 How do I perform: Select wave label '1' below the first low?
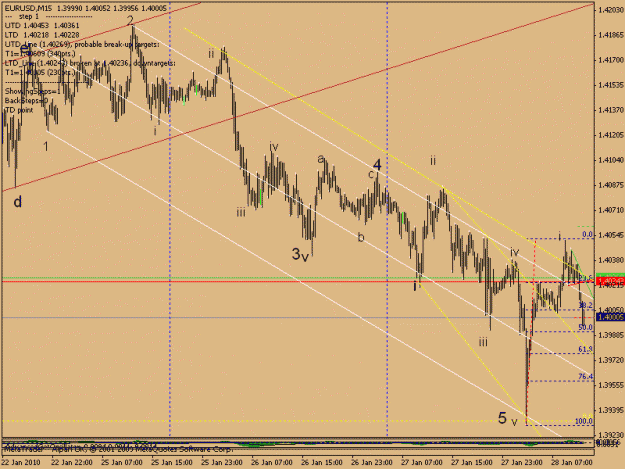pyautogui.click(x=46, y=147)
